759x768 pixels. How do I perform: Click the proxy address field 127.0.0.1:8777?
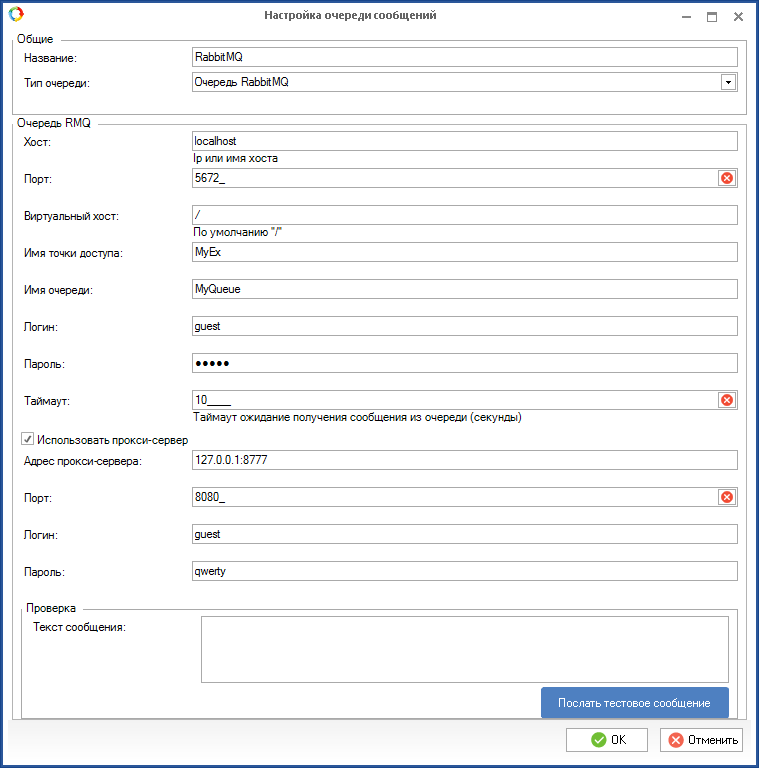click(464, 460)
